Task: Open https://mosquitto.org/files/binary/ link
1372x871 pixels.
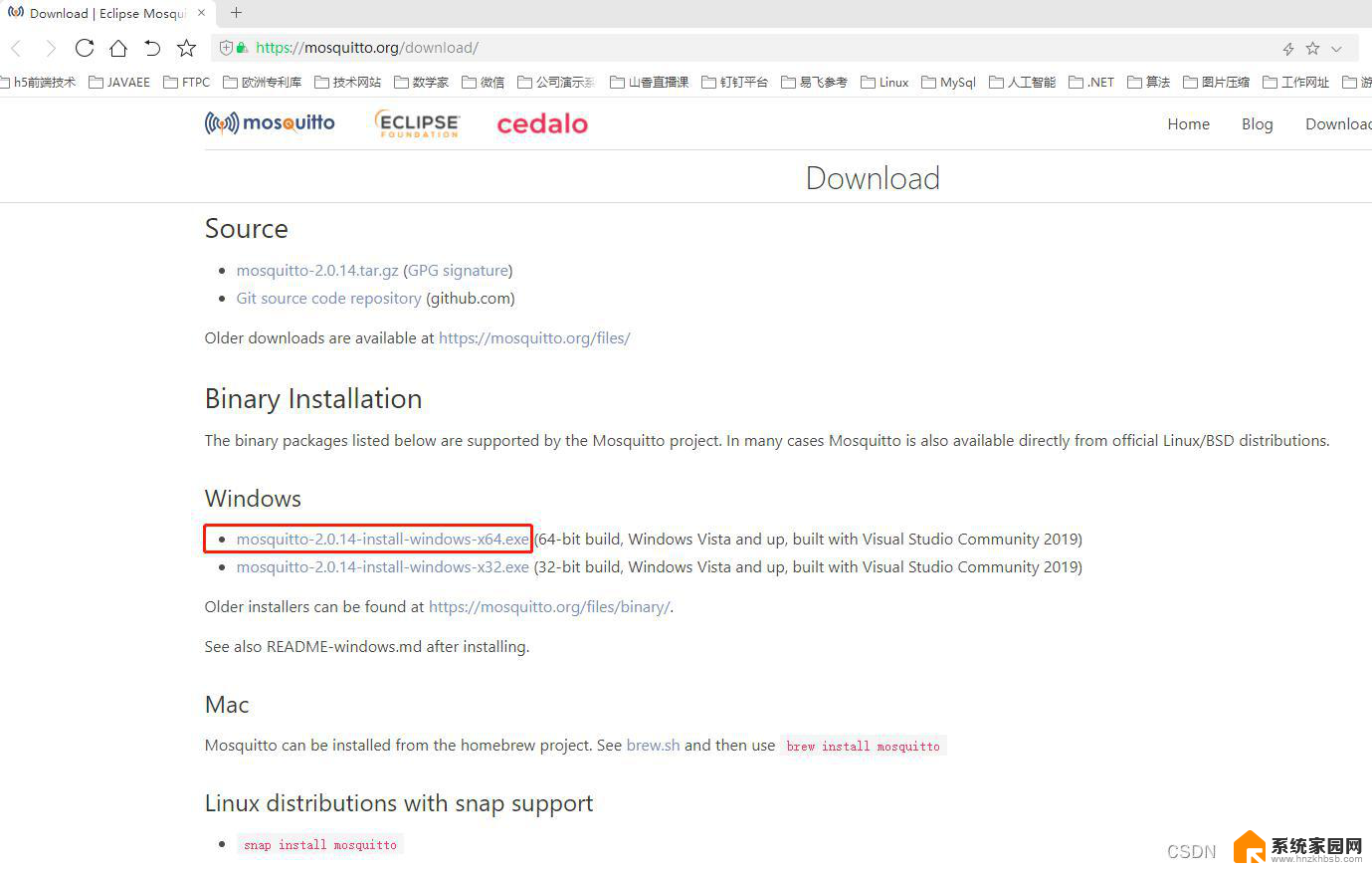Action: [x=549, y=607]
